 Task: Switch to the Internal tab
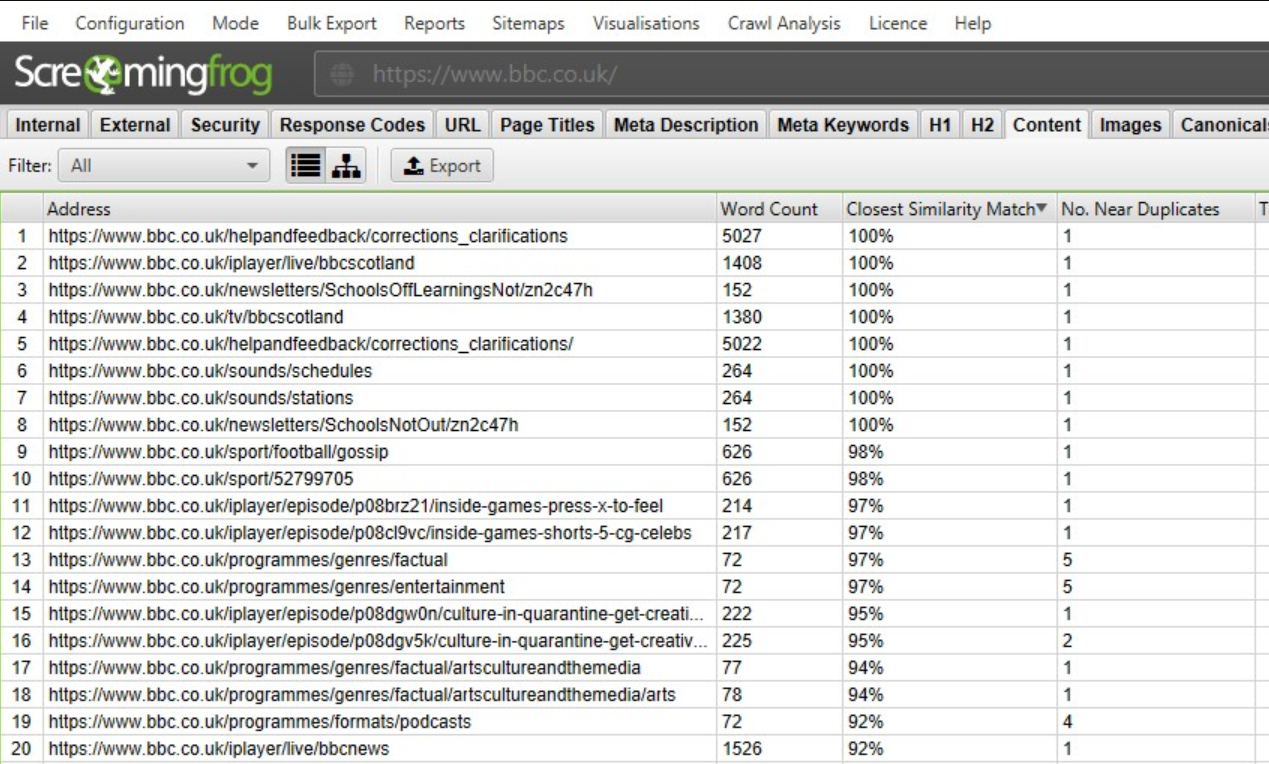(x=47, y=125)
